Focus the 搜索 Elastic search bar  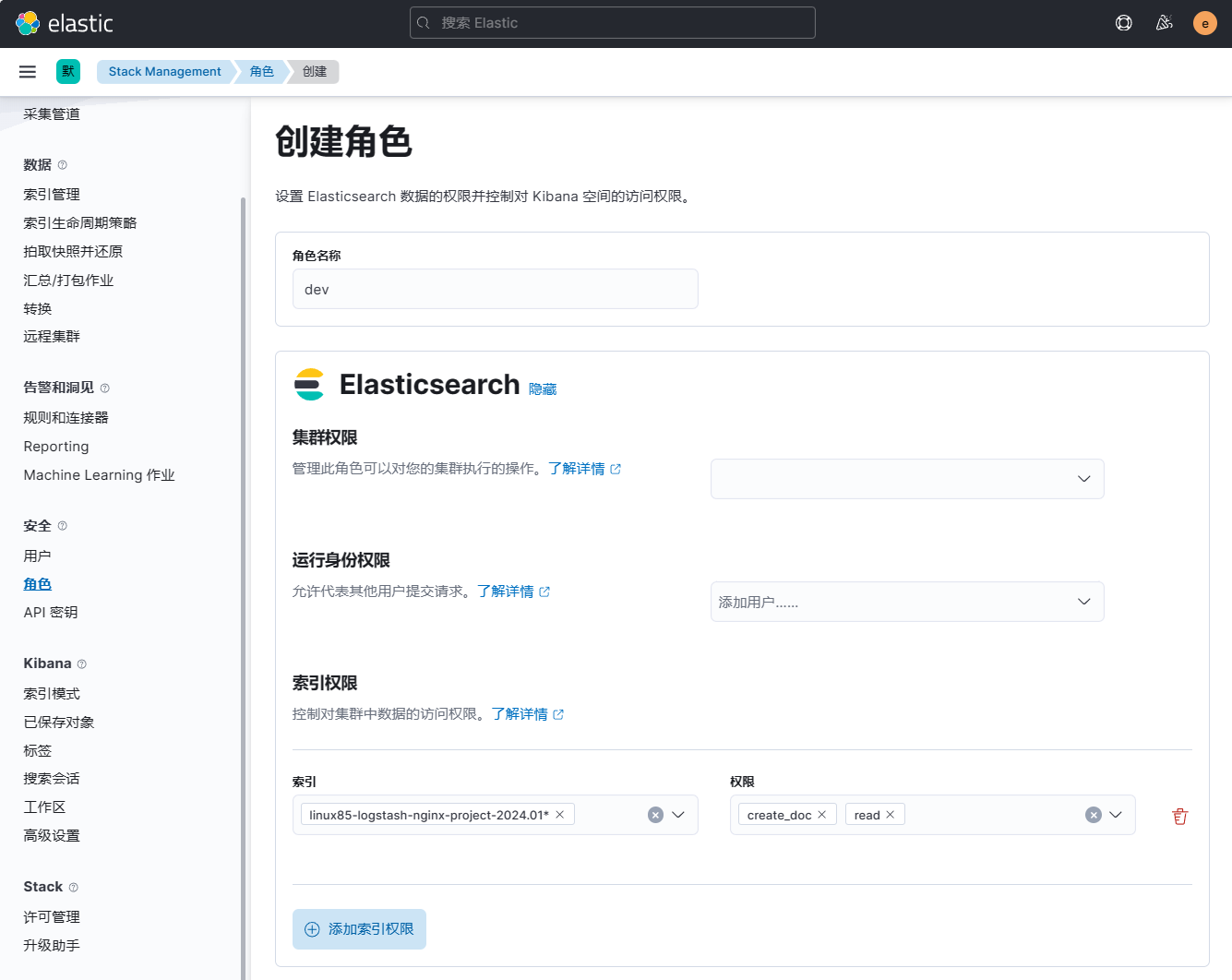[x=613, y=23]
